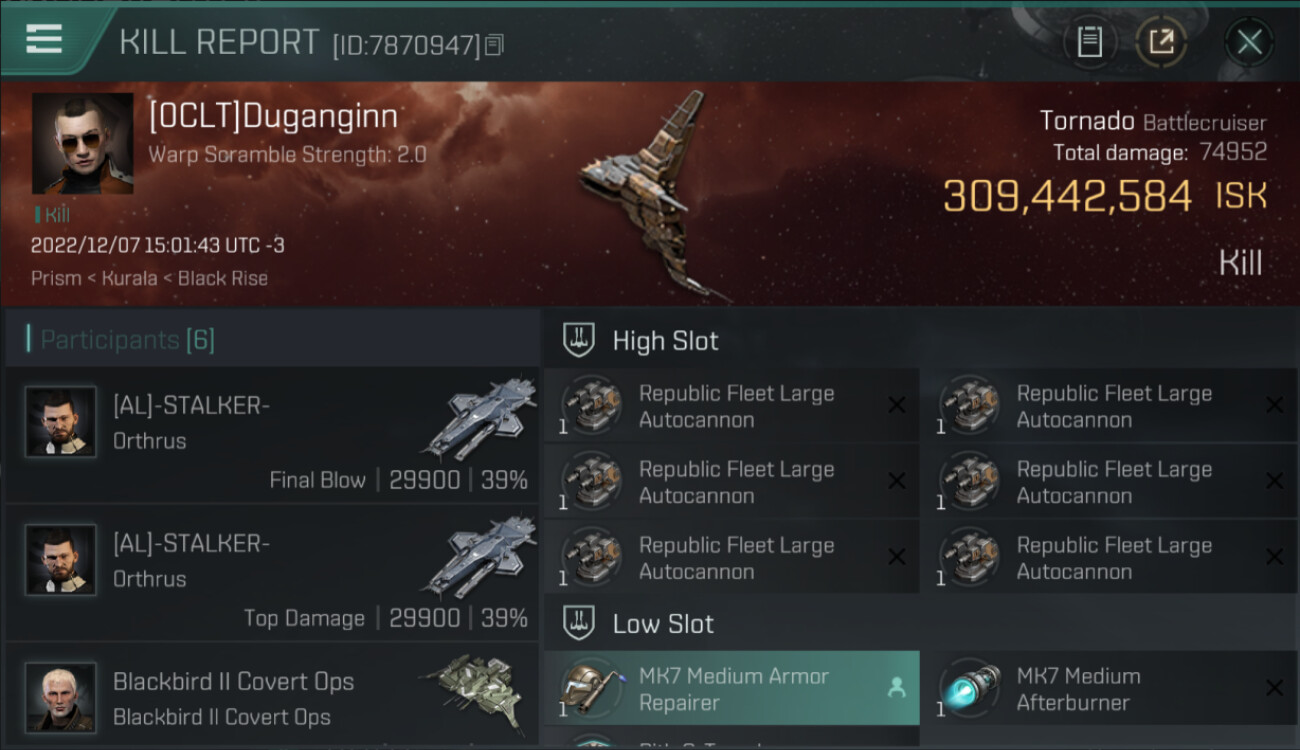This screenshot has height=750, width=1300.
Task: View Duganginn's pilot portrait
Action: 83,144
